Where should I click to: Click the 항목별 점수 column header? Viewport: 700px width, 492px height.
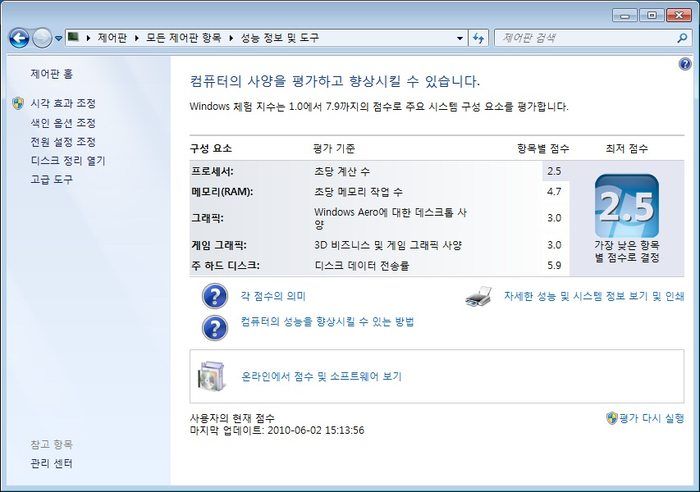point(543,149)
